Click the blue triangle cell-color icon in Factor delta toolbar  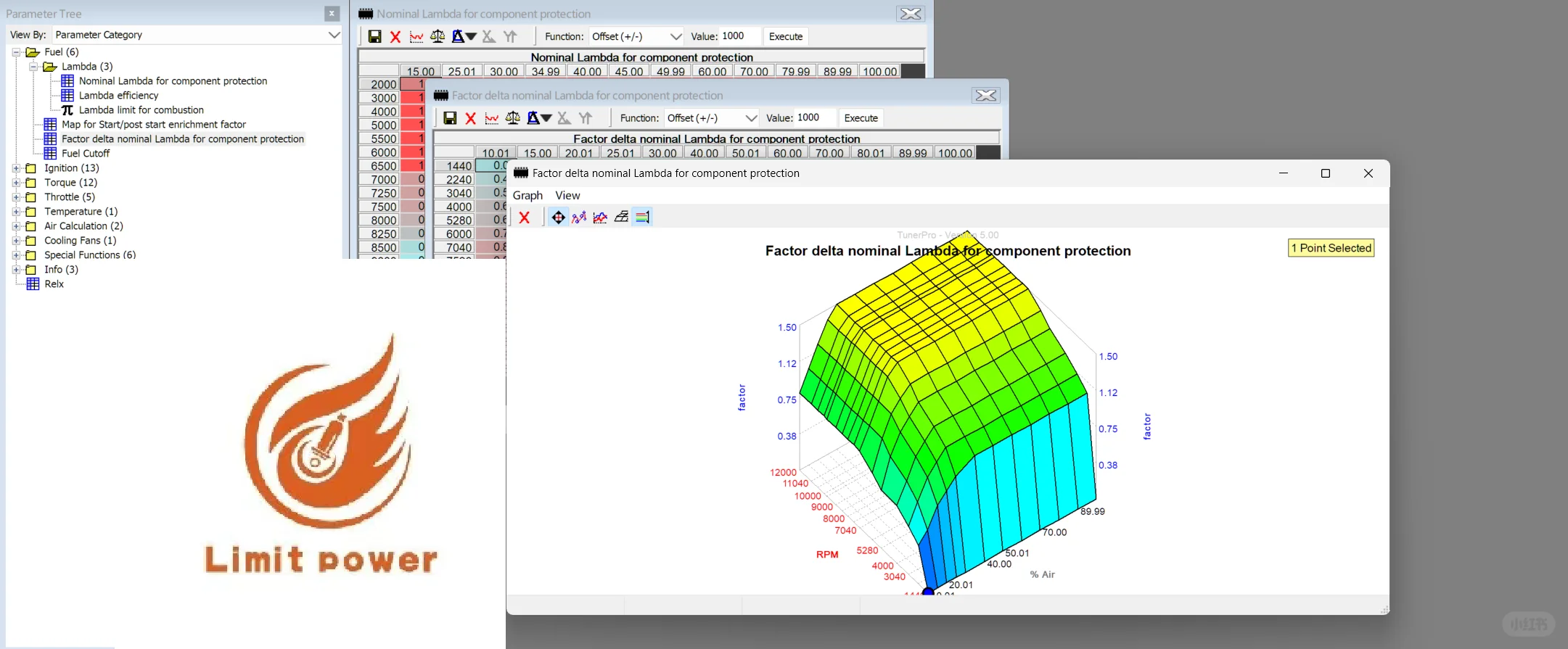(x=533, y=118)
